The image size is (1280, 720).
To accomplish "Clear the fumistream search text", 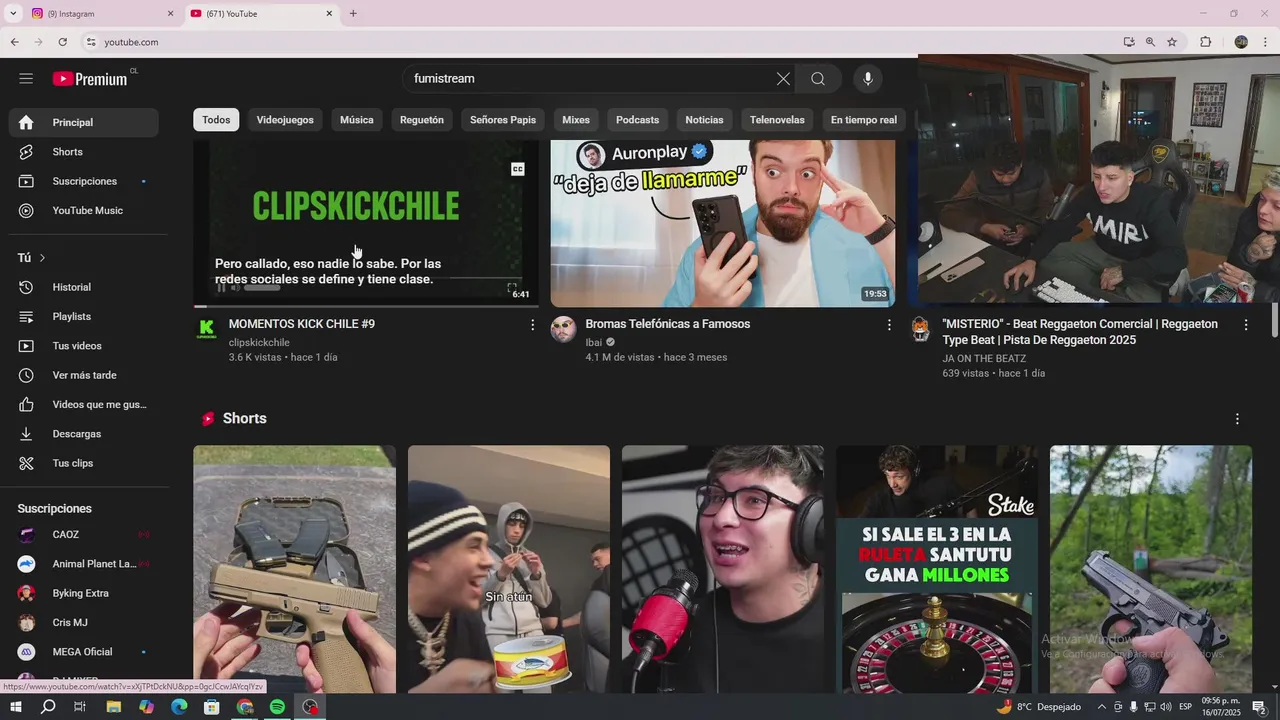I will point(783,79).
